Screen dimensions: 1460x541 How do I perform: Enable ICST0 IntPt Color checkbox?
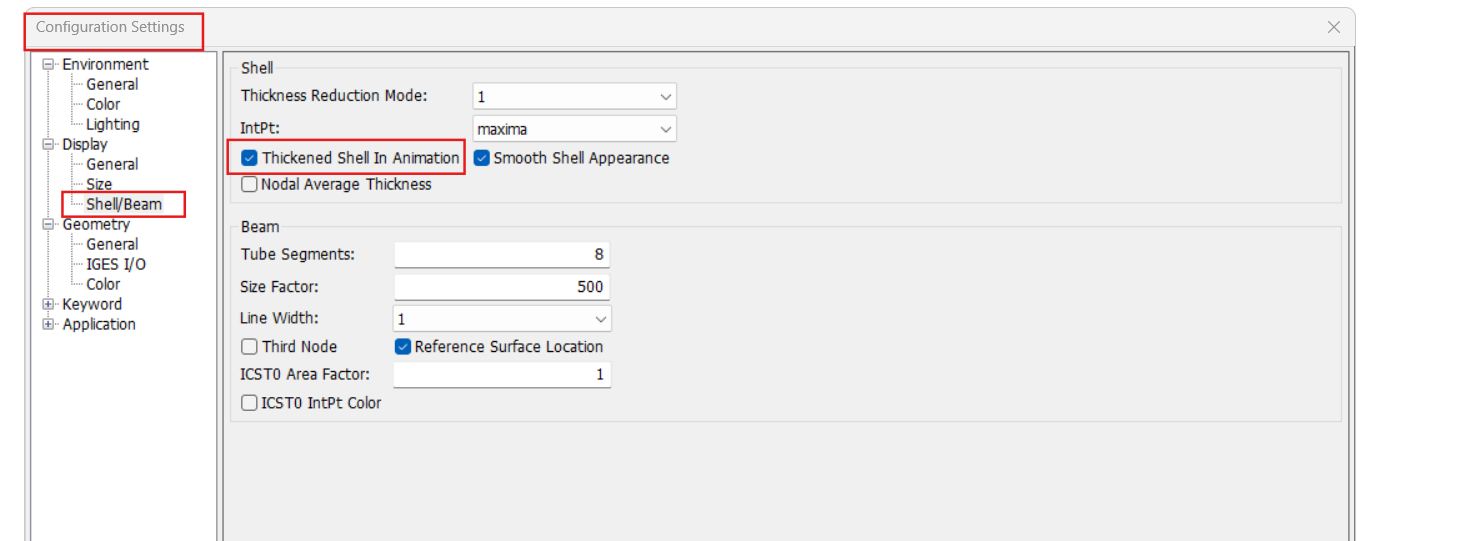click(250, 403)
